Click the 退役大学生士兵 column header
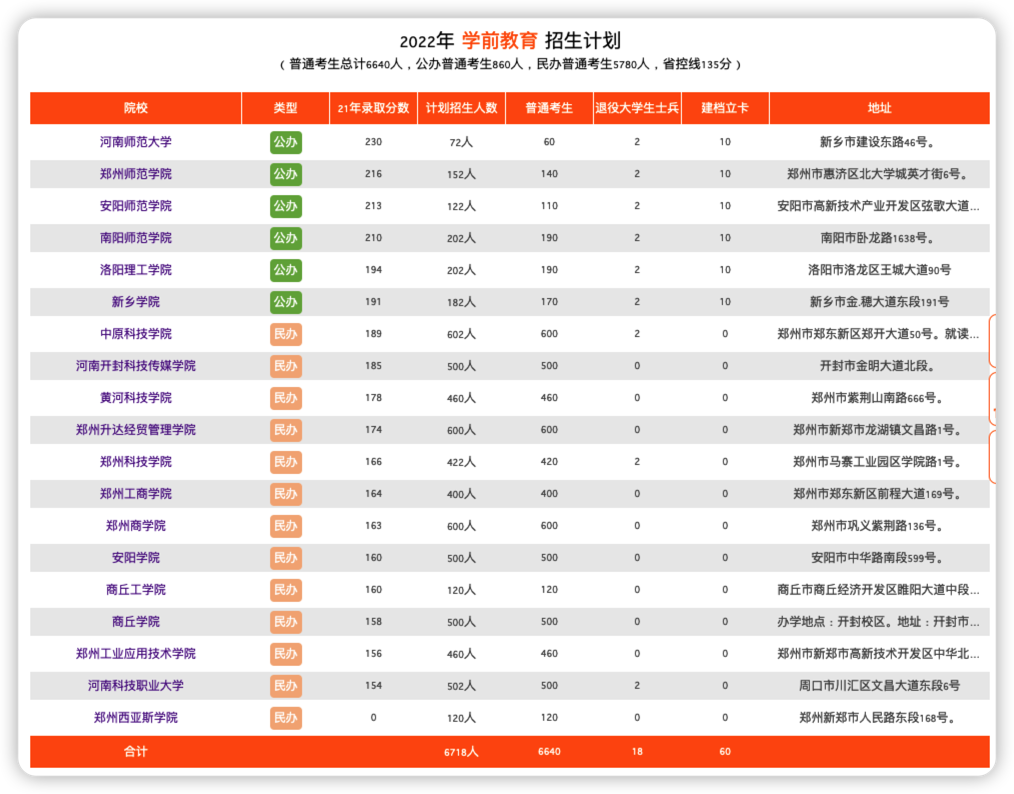1014x794 pixels. tap(637, 108)
